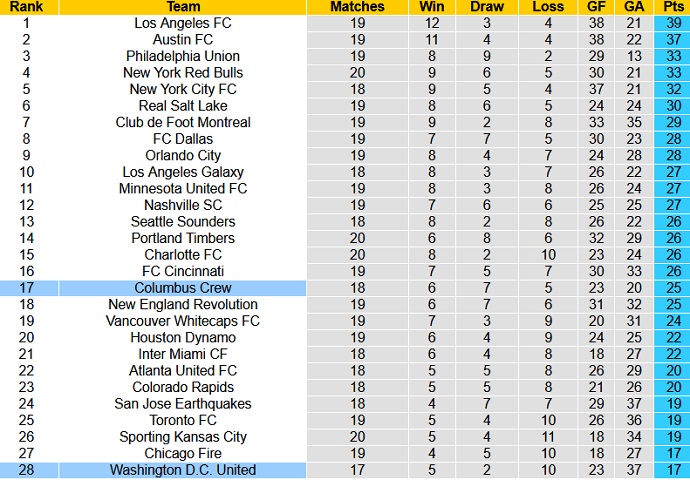Select the Austin FC team name

[183, 40]
